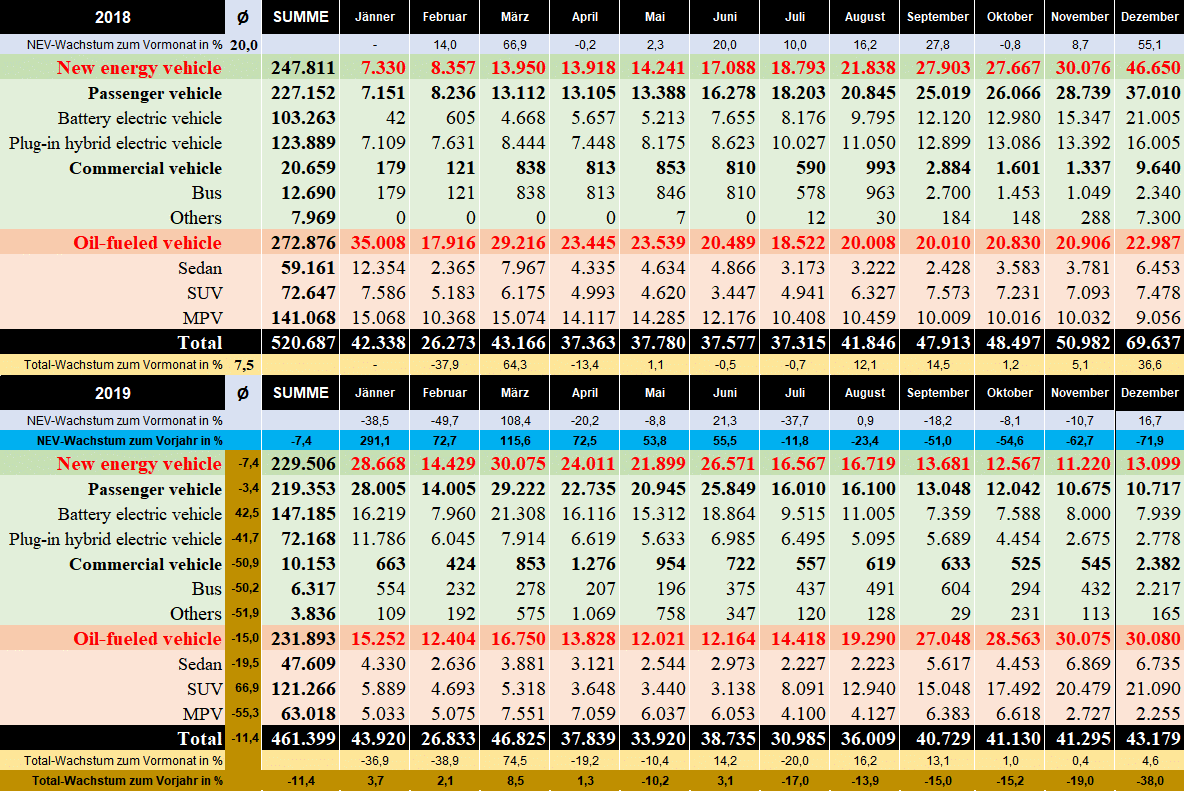Viewport: 1184px width, 791px height.
Task: Select the Total-Wachstum zum Vorjahr in % label
Action: [x=127, y=780]
